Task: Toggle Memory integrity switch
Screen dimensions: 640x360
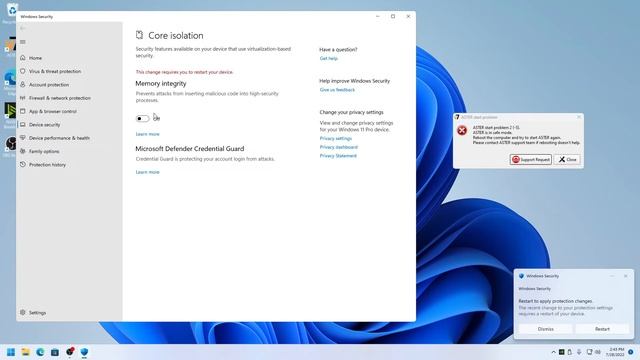Action: pyautogui.click(x=142, y=118)
